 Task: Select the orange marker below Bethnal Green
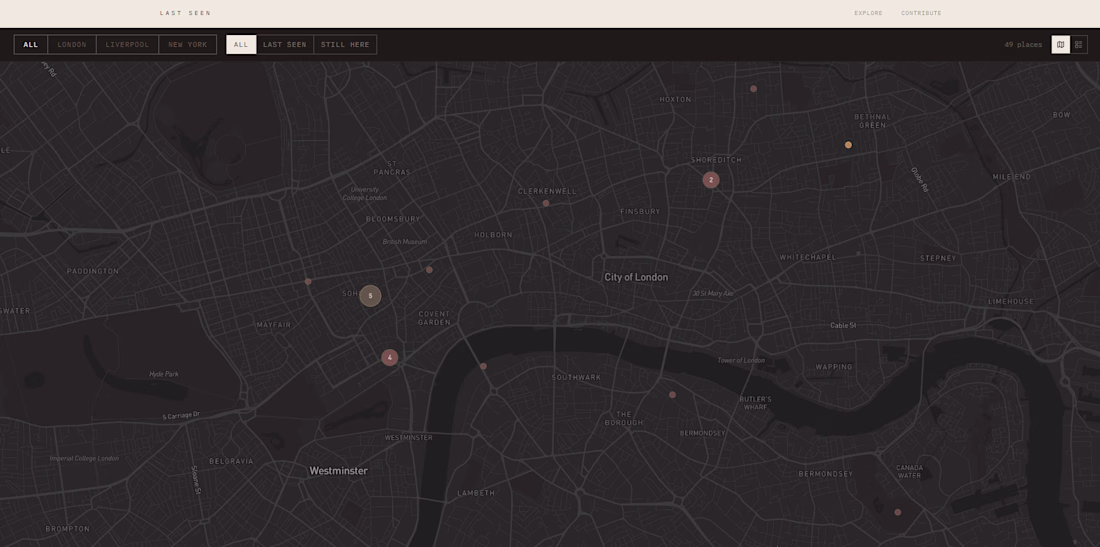848,145
